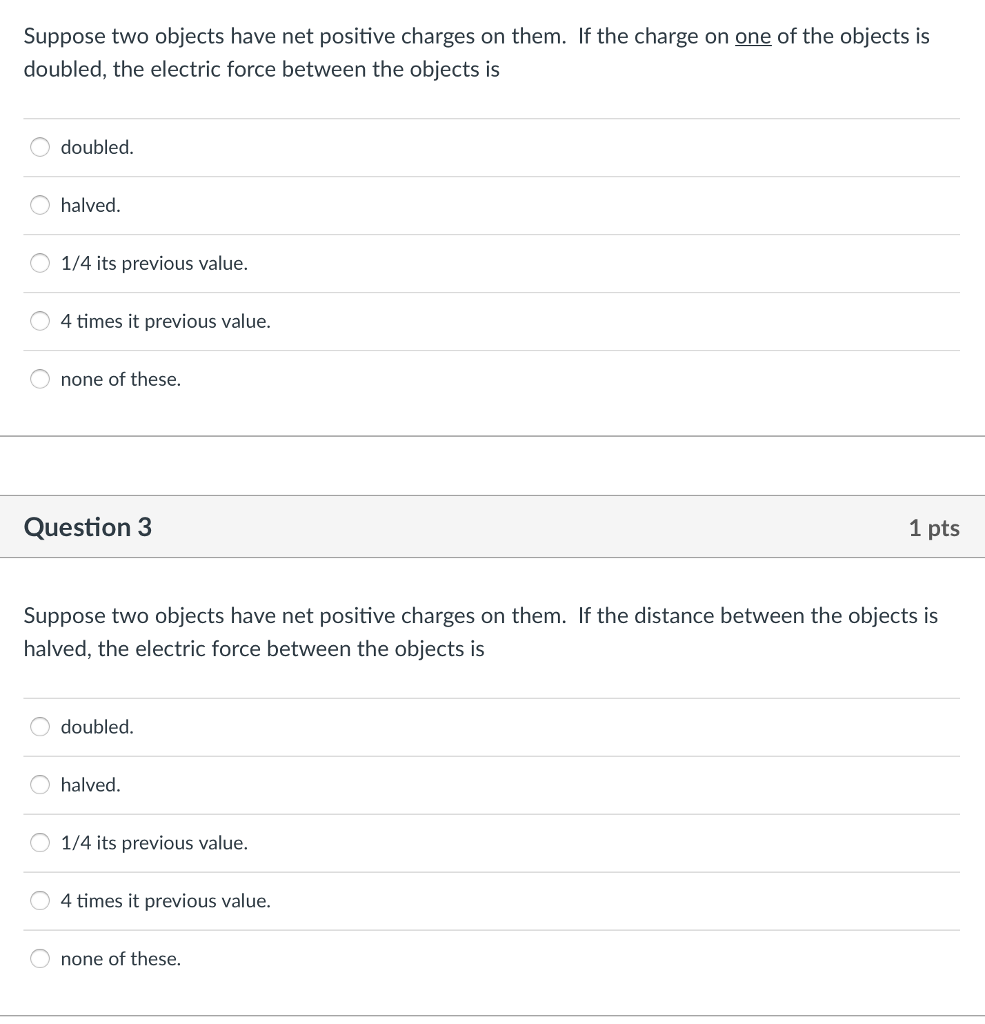Select "doubled." radio button under Question 3
The width and height of the screenshot is (985, 1024).
[x=40, y=727]
